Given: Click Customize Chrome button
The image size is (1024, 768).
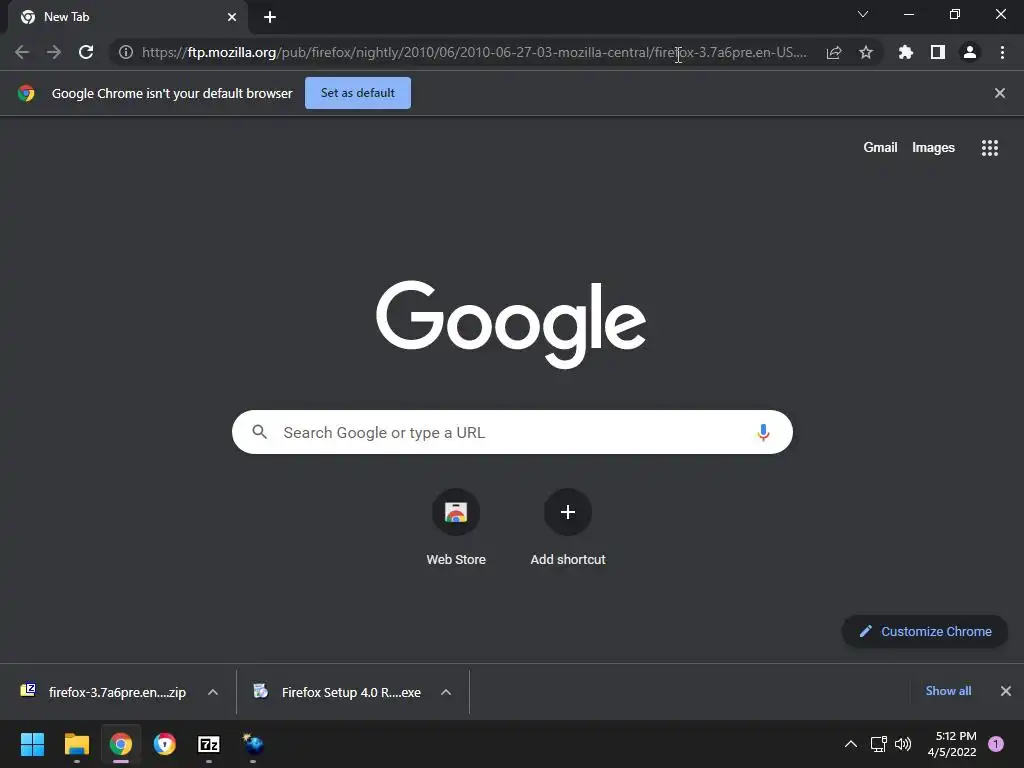Looking at the screenshot, I should [925, 632].
